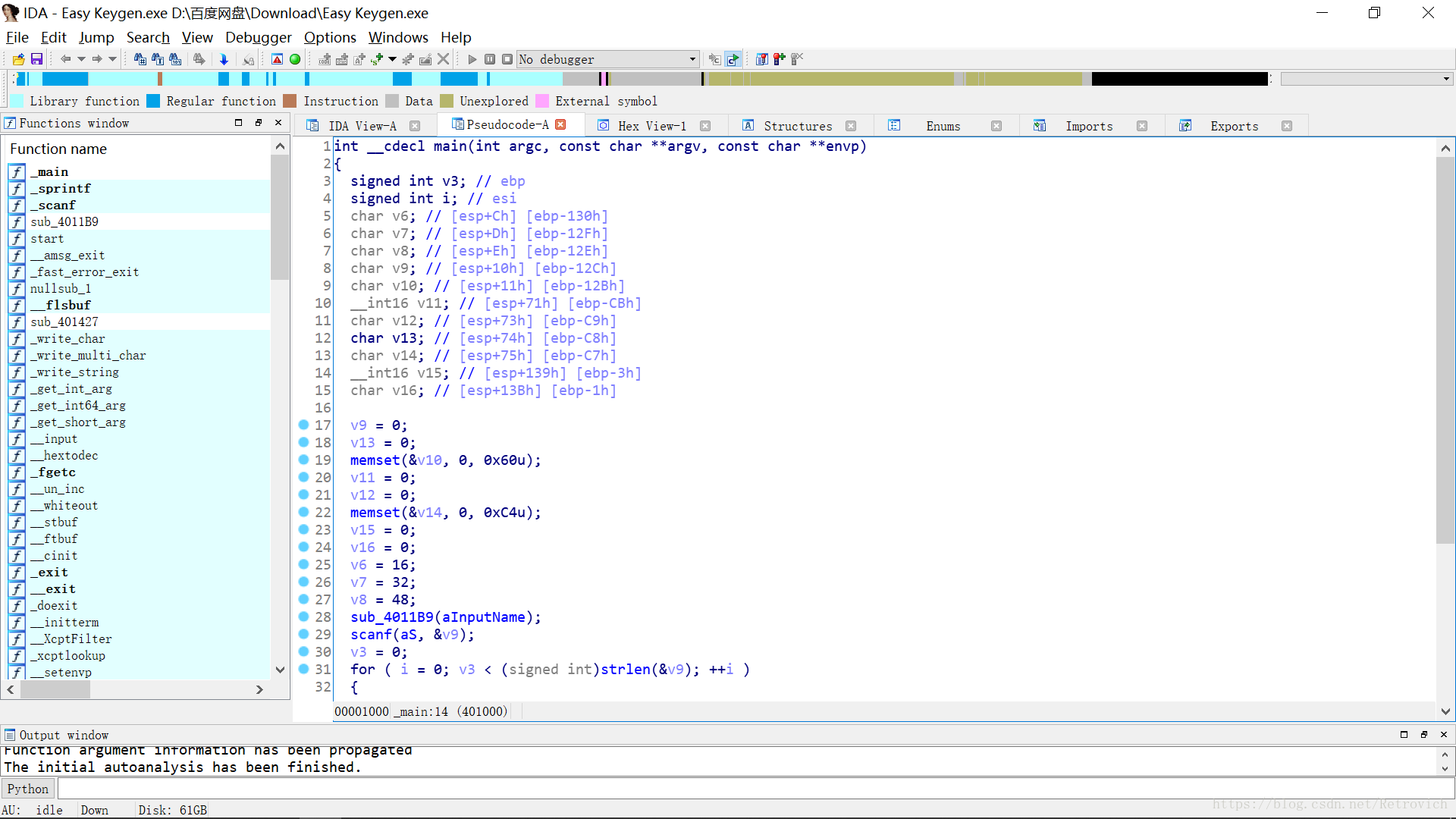Click the External symbol pink legend swatch
Image resolution: width=1456 pixels, height=819 pixels.
tap(541, 101)
